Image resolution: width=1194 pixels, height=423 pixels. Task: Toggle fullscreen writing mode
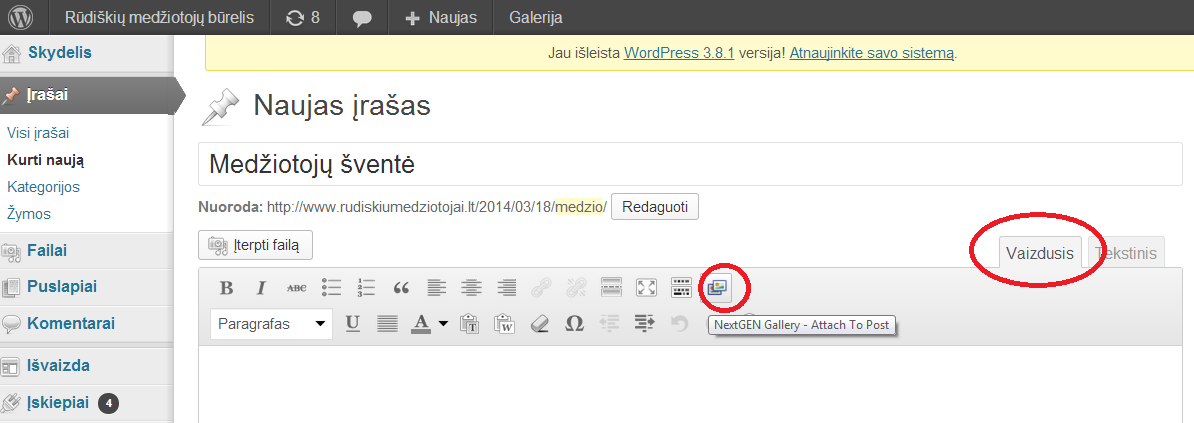[646, 288]
